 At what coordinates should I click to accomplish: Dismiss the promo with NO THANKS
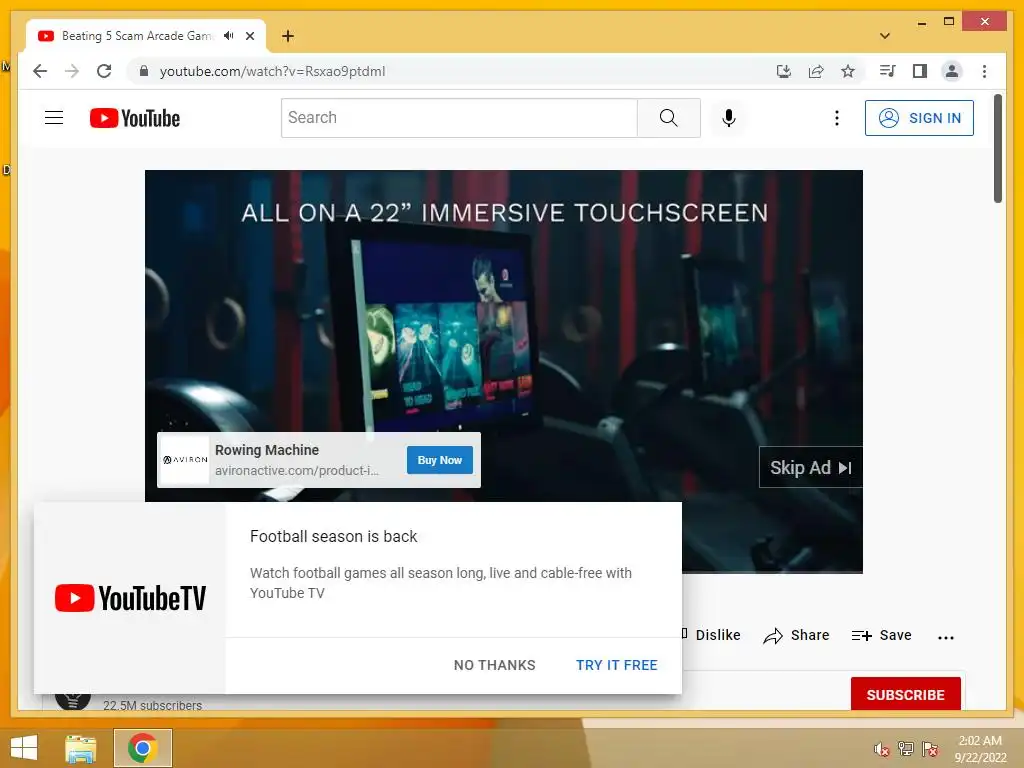[494, 665]
